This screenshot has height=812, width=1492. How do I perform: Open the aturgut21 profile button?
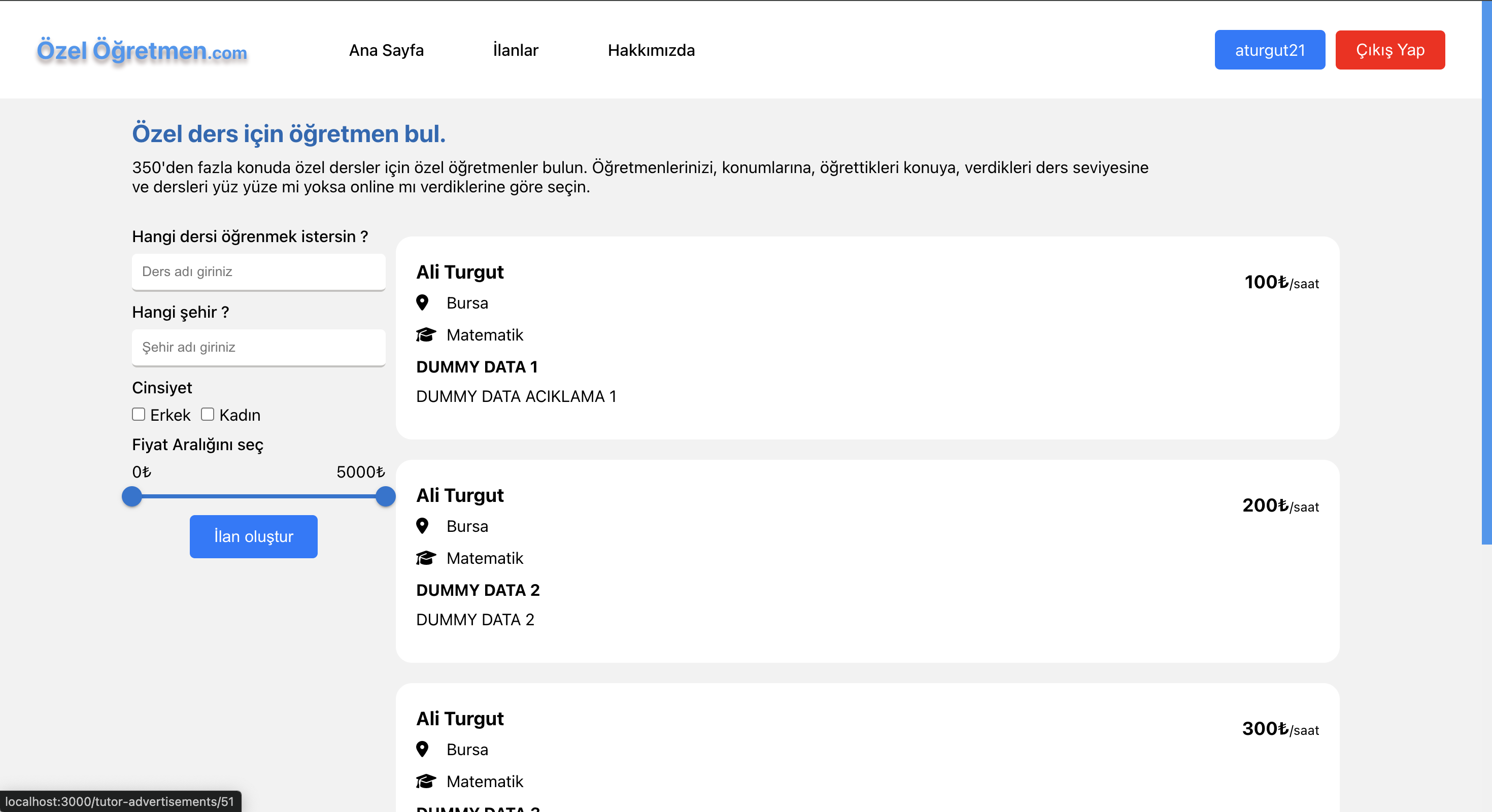[1270, 50]
